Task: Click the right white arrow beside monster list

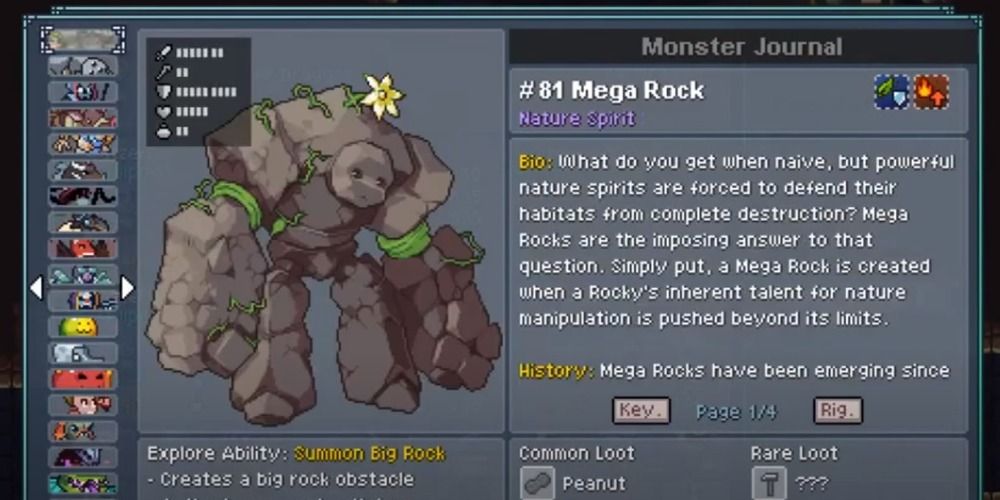Action: pos(128,288)
